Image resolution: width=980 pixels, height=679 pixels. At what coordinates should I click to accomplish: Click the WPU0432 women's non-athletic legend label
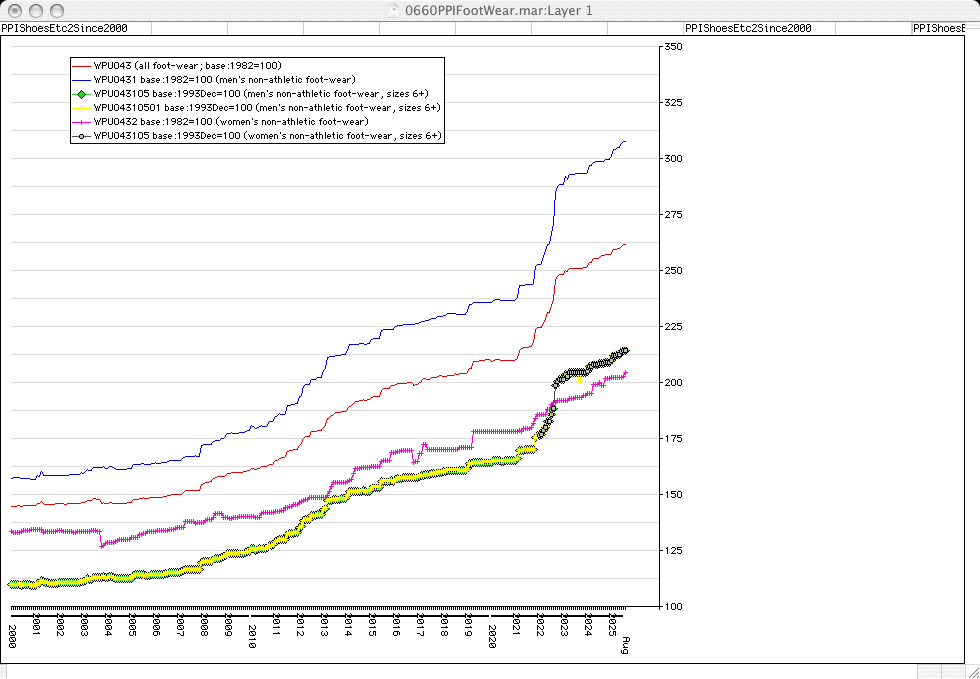click(x=230, y=121)
